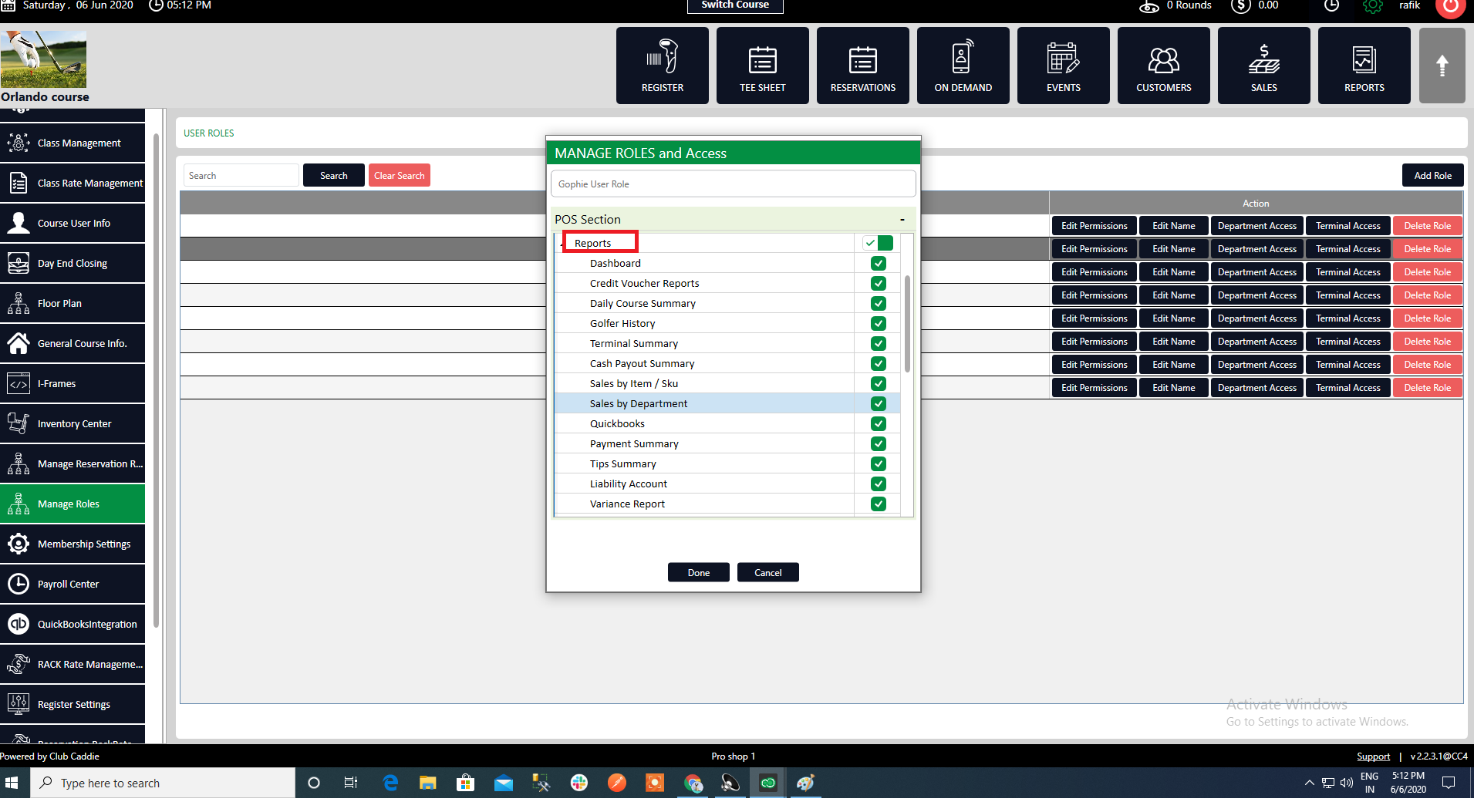The image size is (1474, 812).
Task: Click Edit Permissions in first row
Action: point(1094,226)
